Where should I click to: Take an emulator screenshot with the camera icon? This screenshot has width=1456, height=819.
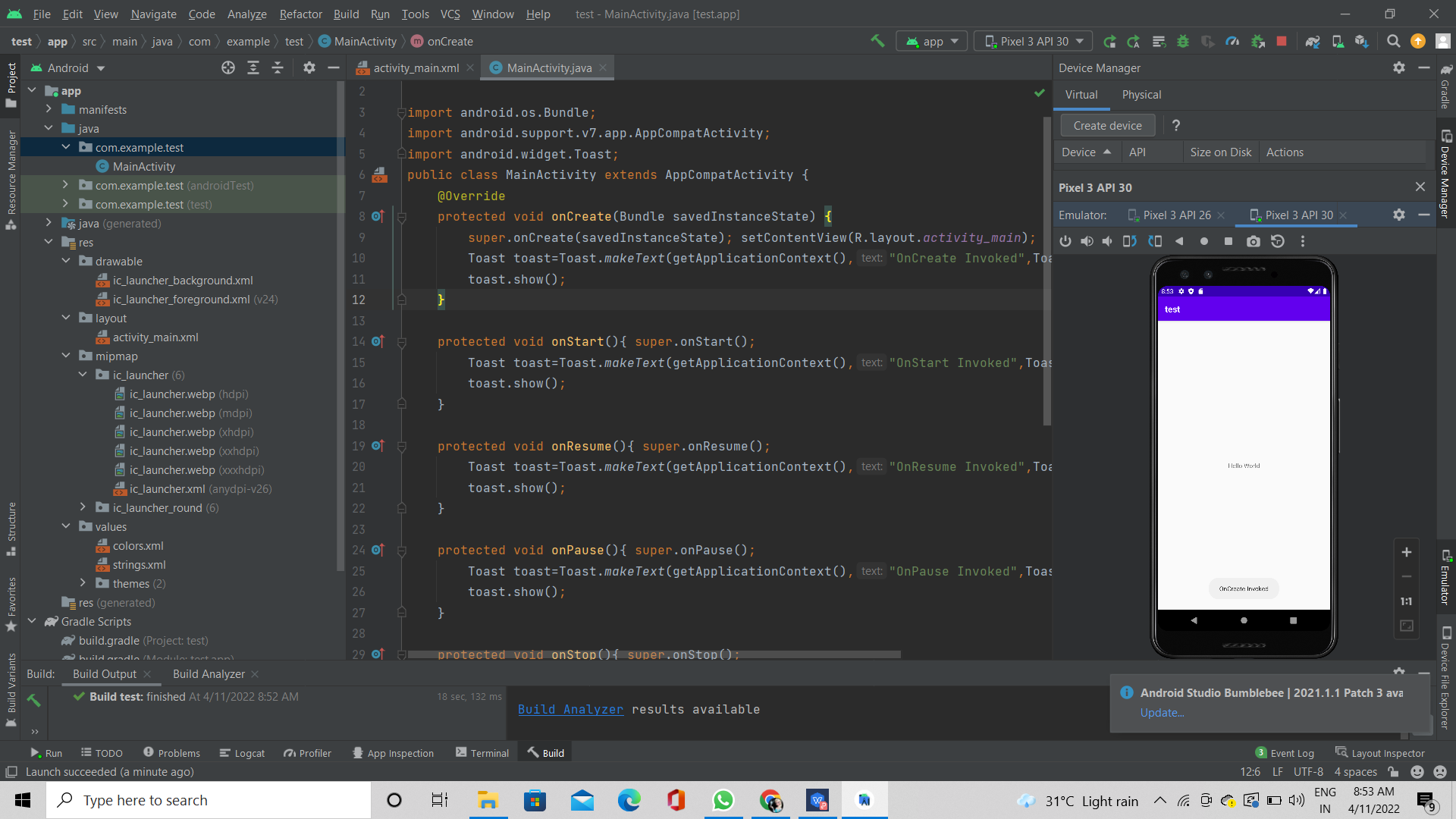(x=1253, y=241)
